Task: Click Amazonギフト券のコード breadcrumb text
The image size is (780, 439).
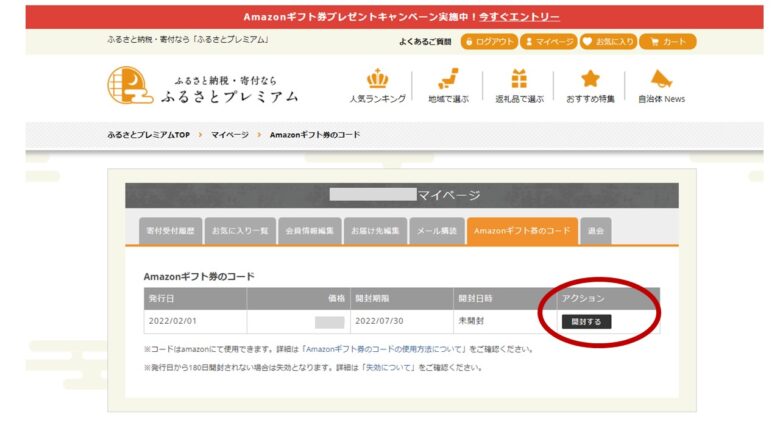Action: pos(315,135)
